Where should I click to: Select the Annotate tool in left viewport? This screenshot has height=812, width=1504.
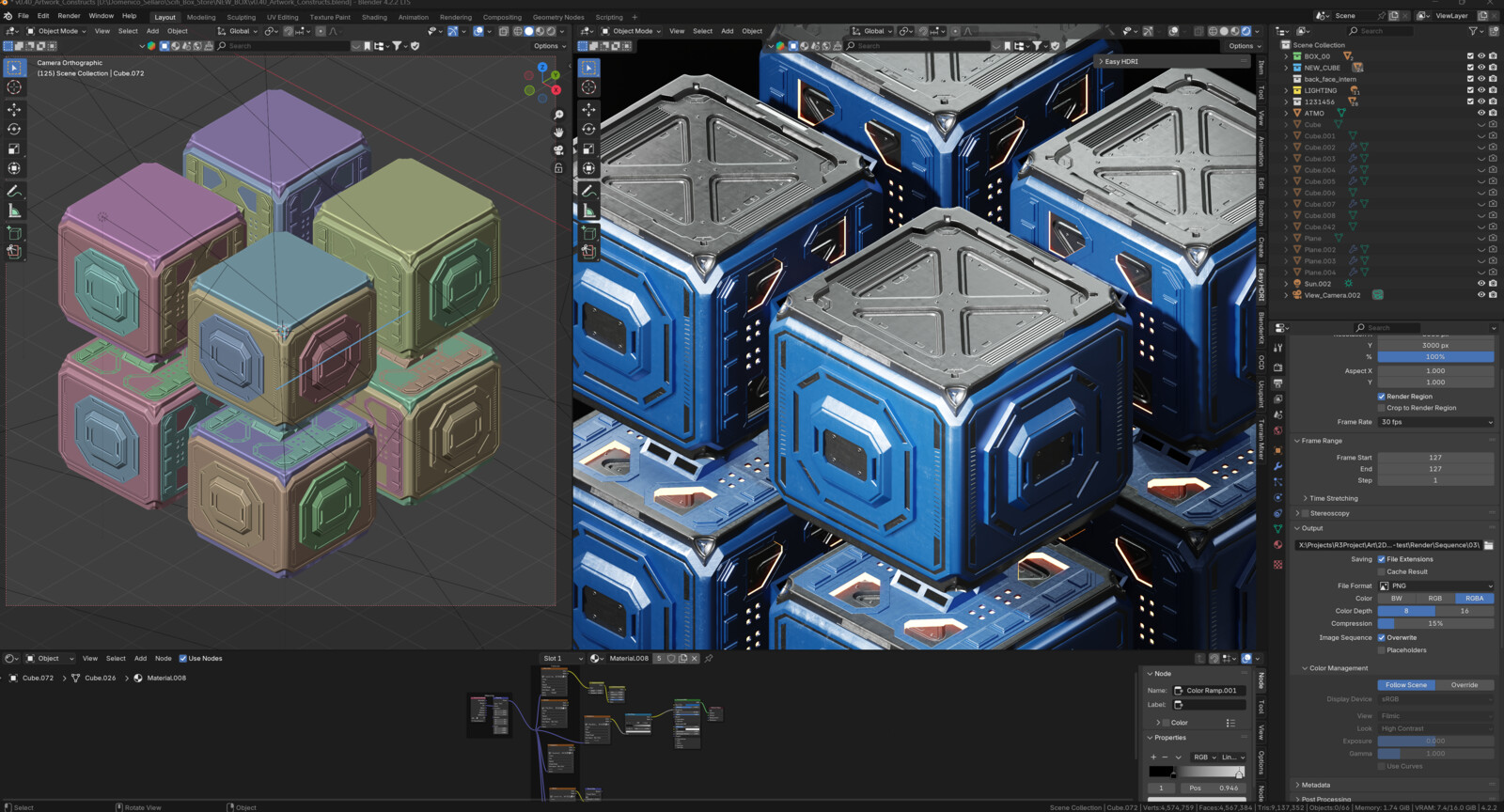tap(14, 192)
